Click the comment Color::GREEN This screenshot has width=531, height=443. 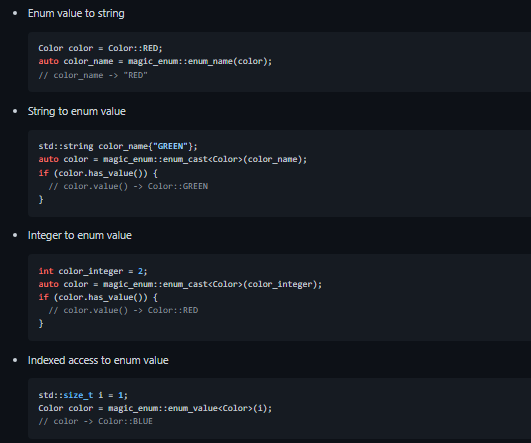pyautogui.click(x=128, y=186)
